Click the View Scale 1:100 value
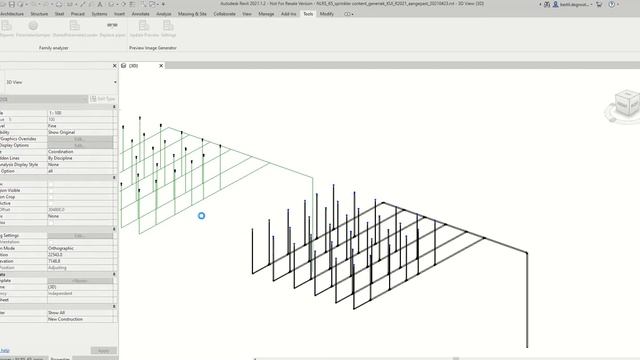This screenshot has width=640, height=360. point(80,113)
